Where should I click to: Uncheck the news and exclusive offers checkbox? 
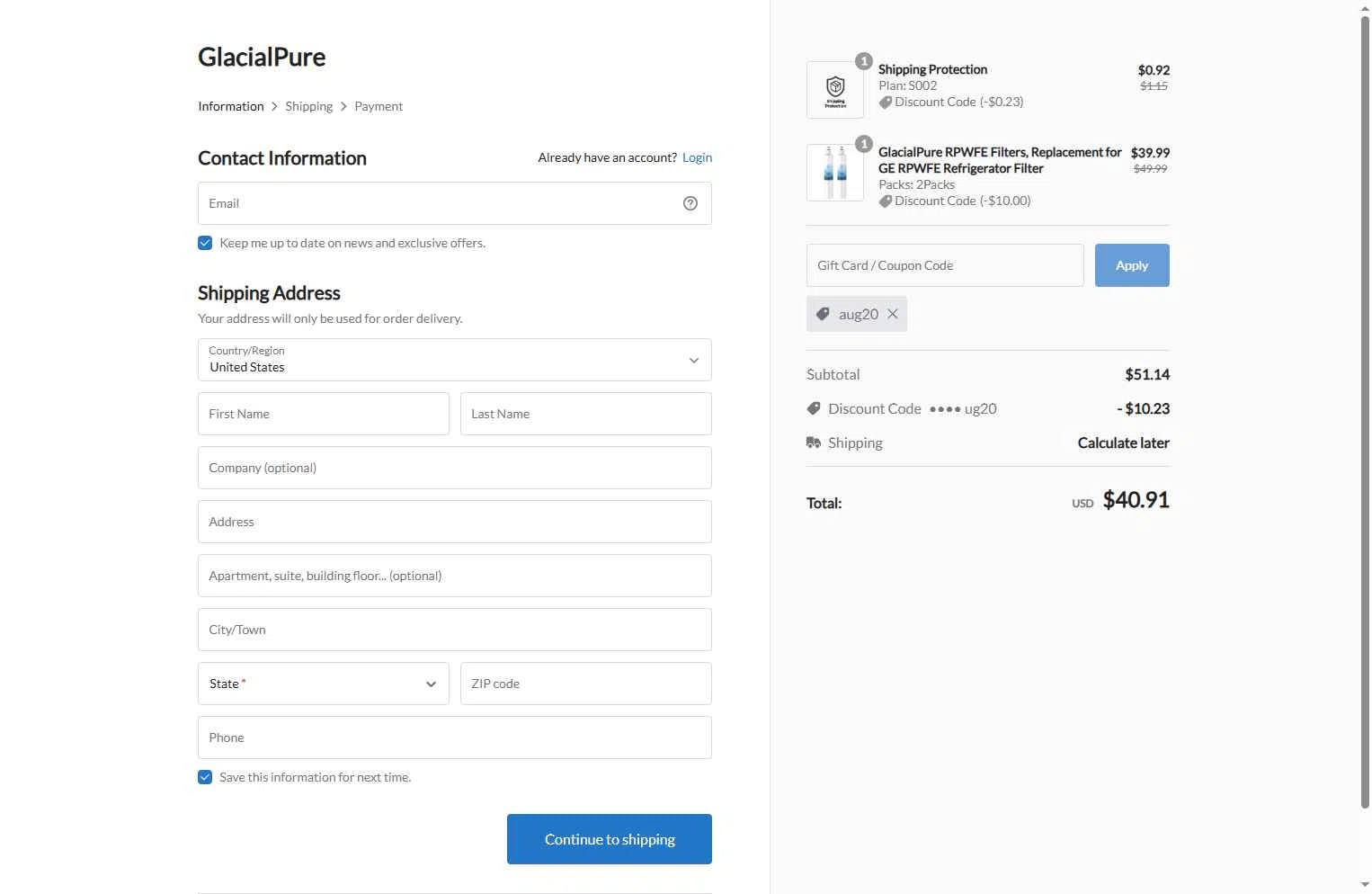(x=205, y=243)
